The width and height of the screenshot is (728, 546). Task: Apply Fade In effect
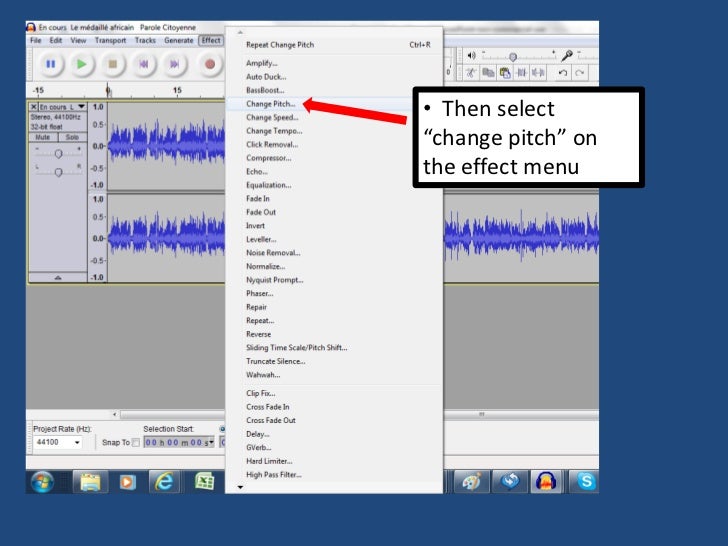pos(334,199)
